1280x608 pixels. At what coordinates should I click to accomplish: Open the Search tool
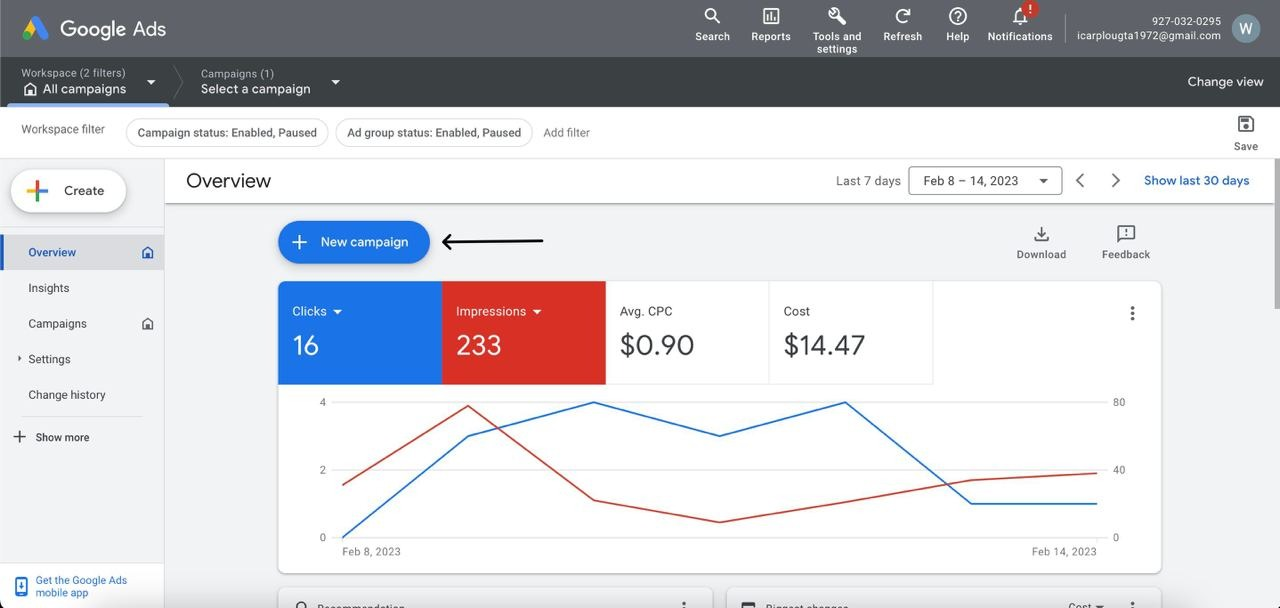click(x=712, y=25)
